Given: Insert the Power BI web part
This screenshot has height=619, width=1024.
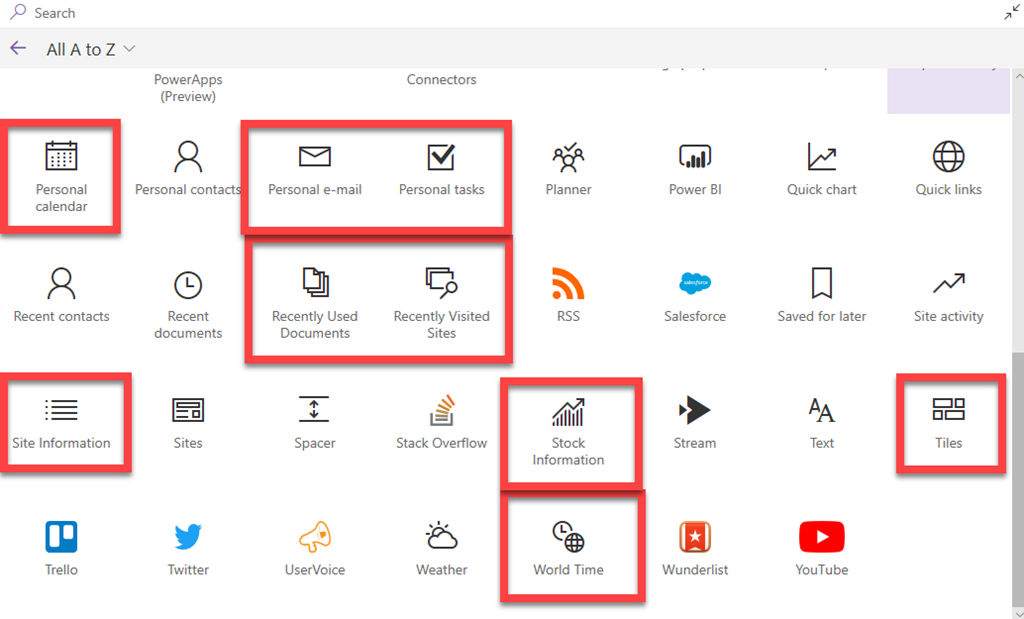Looking at the screenshot, I should pyautogui.click(x=695, y=170).
